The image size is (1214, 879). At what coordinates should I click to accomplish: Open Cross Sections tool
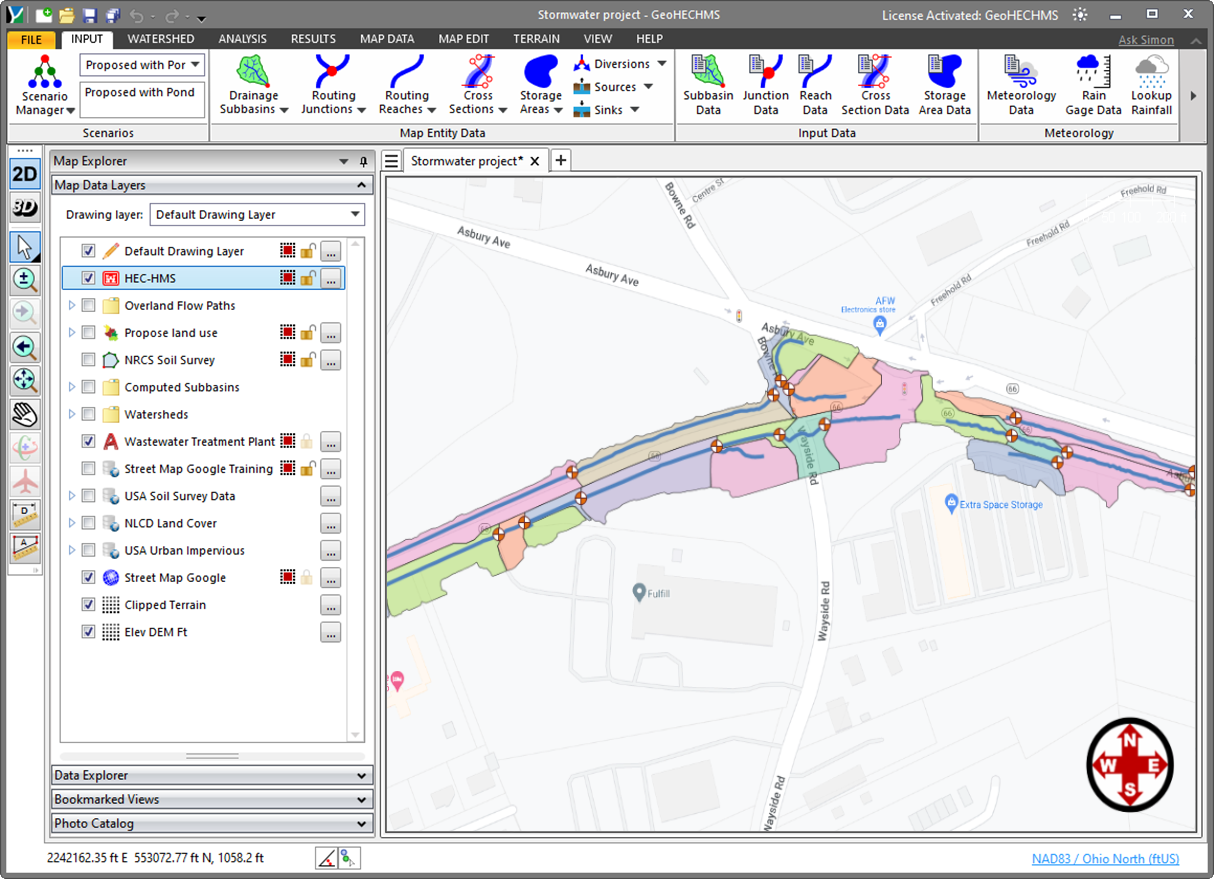coord(477,86)
